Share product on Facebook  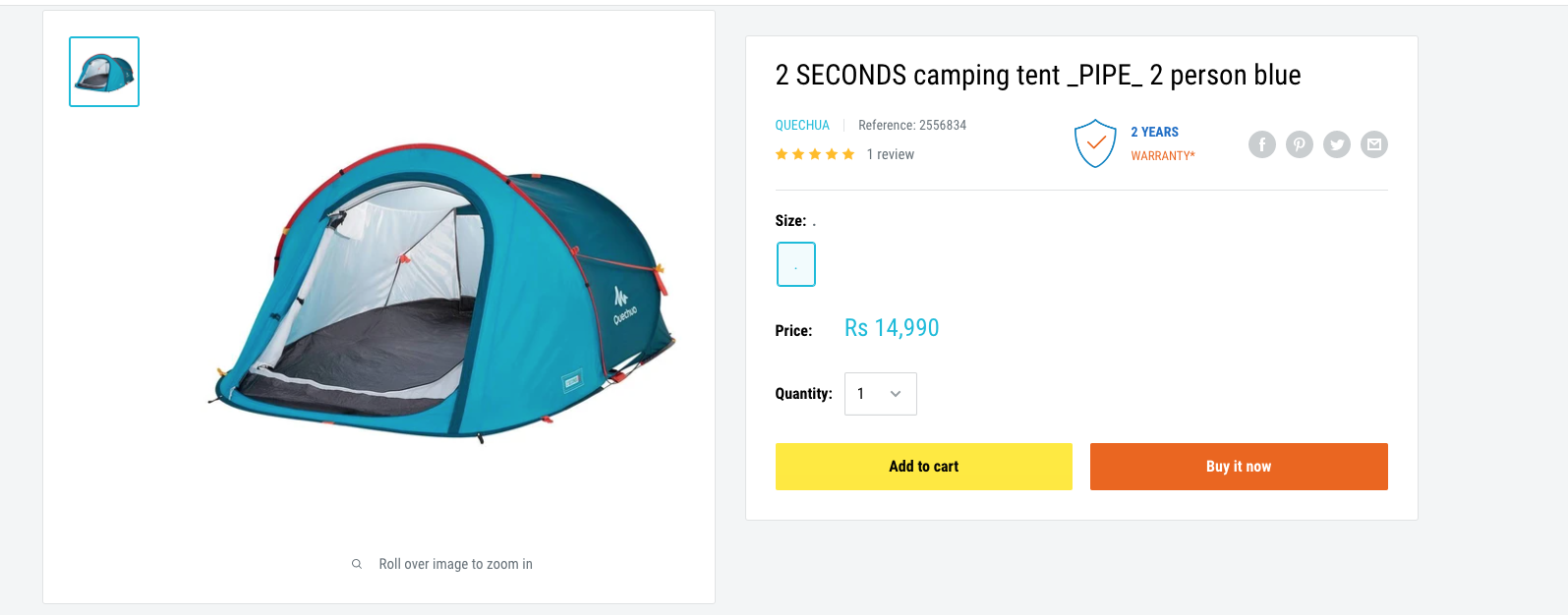tap(1262, 144)
